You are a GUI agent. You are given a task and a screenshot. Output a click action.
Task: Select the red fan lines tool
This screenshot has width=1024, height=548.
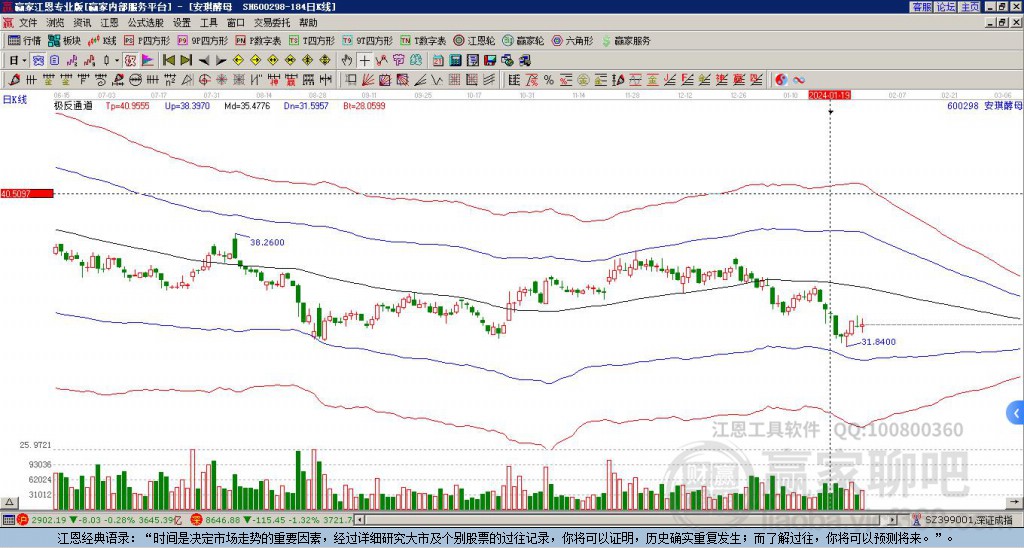[367, 80]
